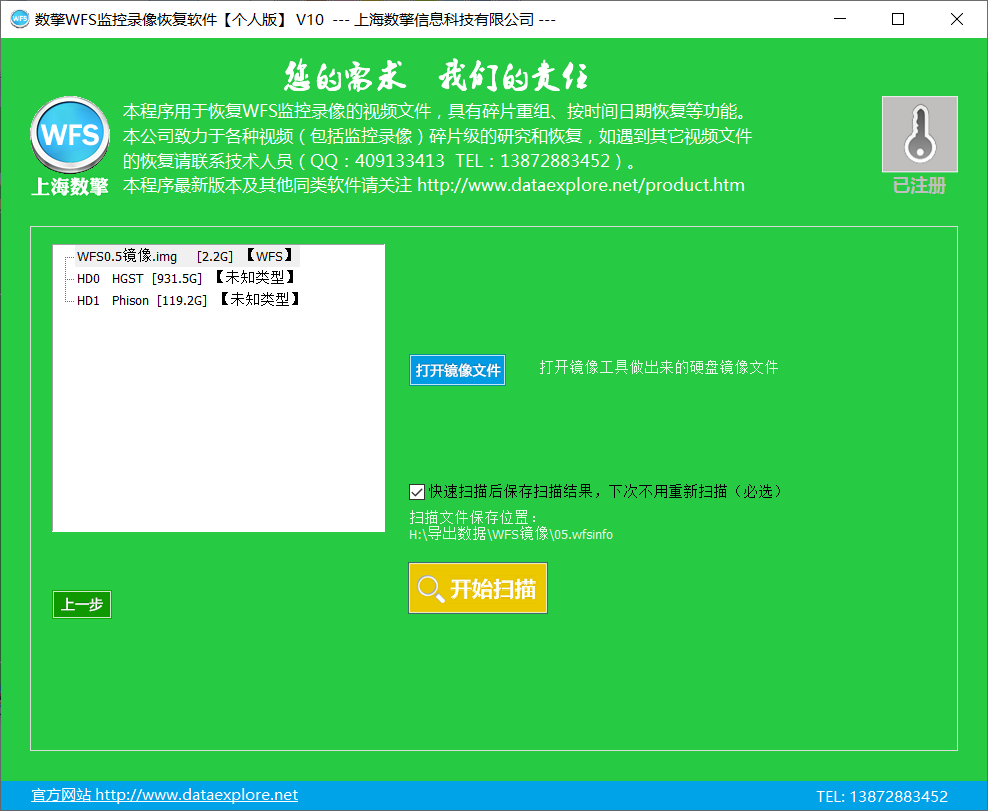988x811 pixels.
Task: Click scan file path 05.wfsinfo text
Action: pos(511,534)
